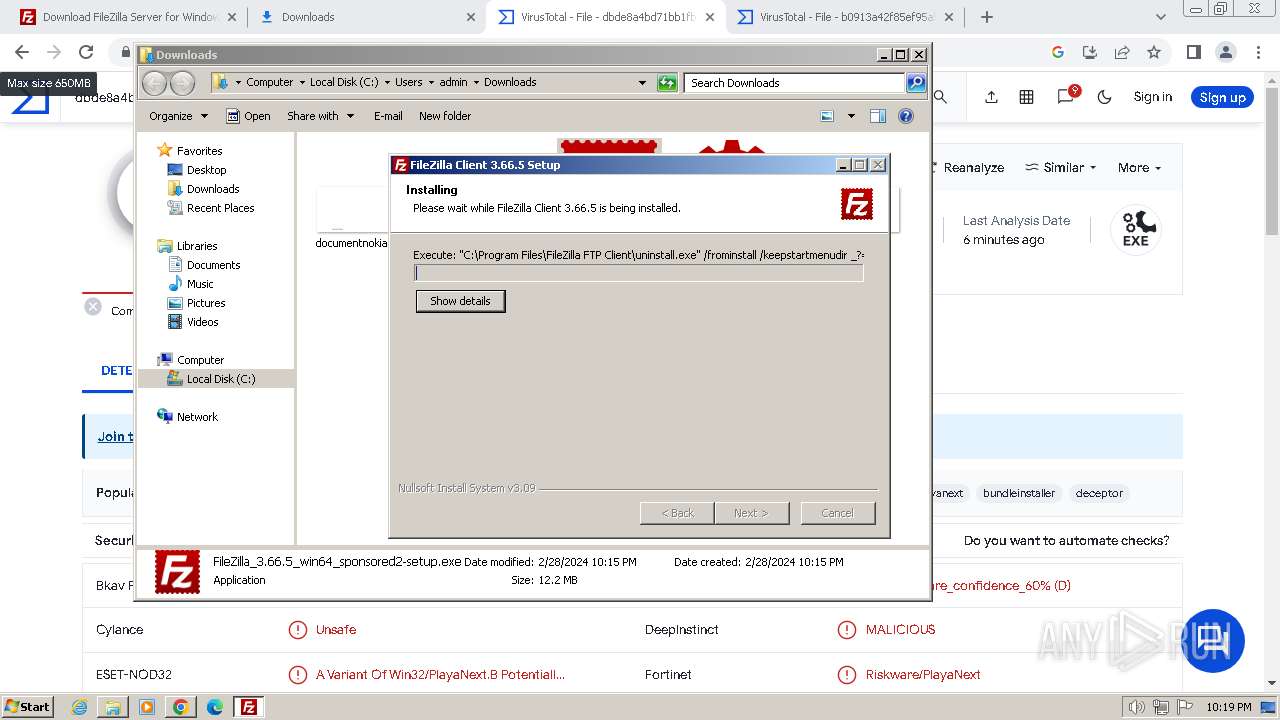Click the Show details button in FileZilla setup
The width and height of the screenshot is (1280, 720).
coord(460,301)
